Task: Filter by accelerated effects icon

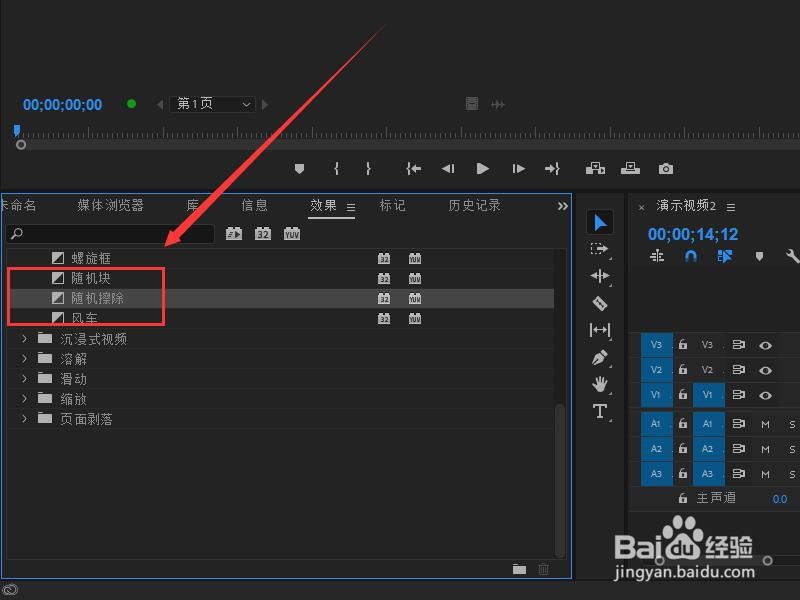Action: click(234, 234)
